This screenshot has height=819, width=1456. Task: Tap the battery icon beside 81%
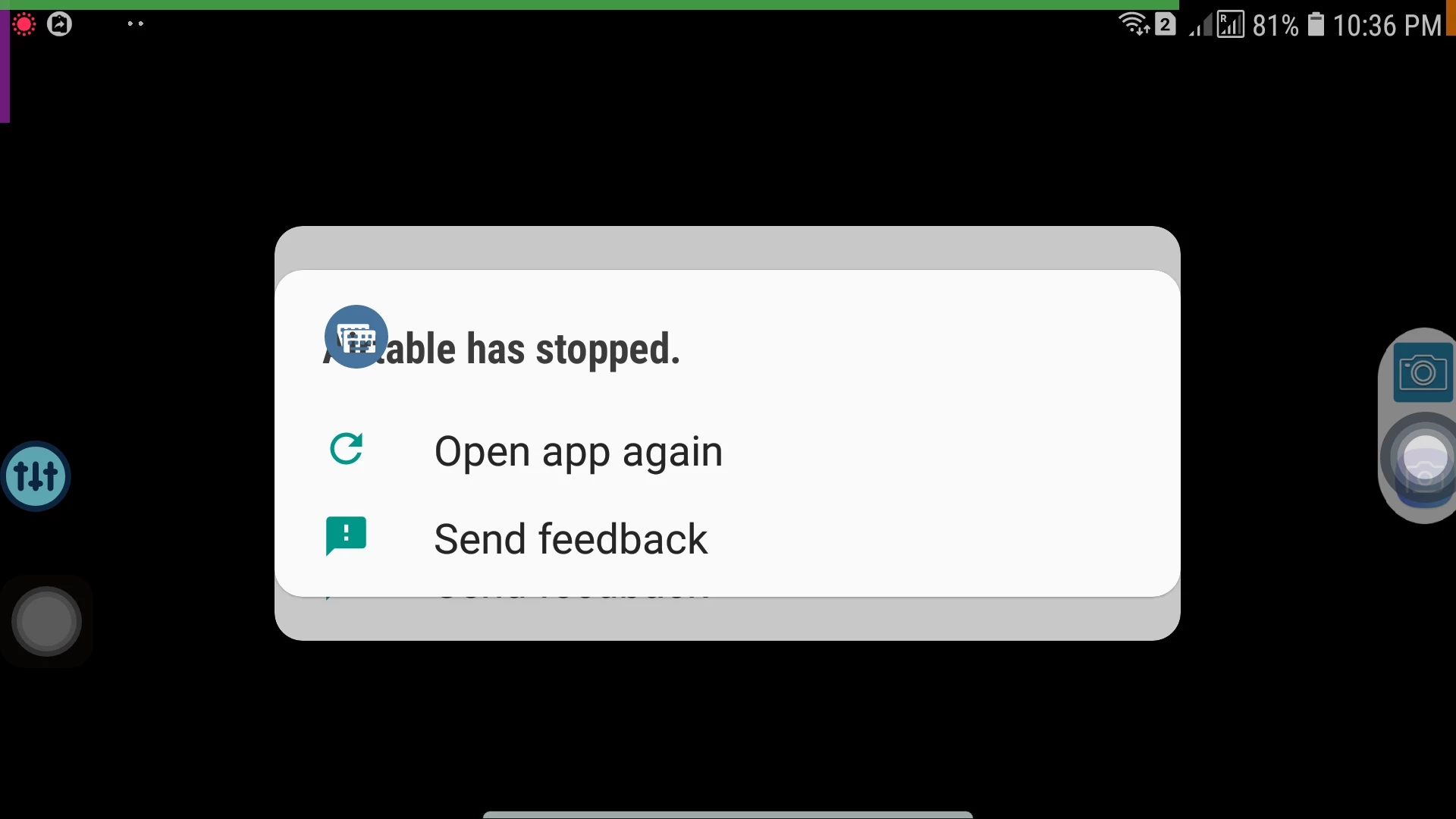point(1316,24)
